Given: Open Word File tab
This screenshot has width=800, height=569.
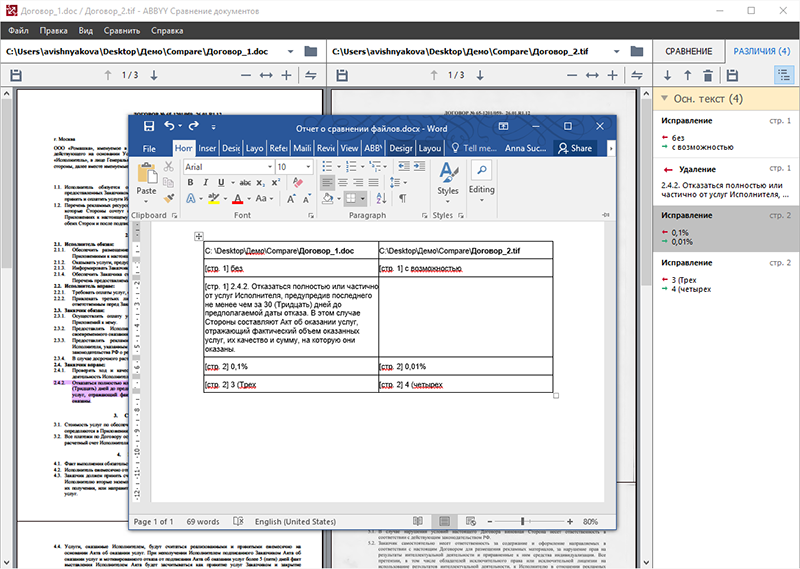Looking at the screenshot, I should click(149, 148).
